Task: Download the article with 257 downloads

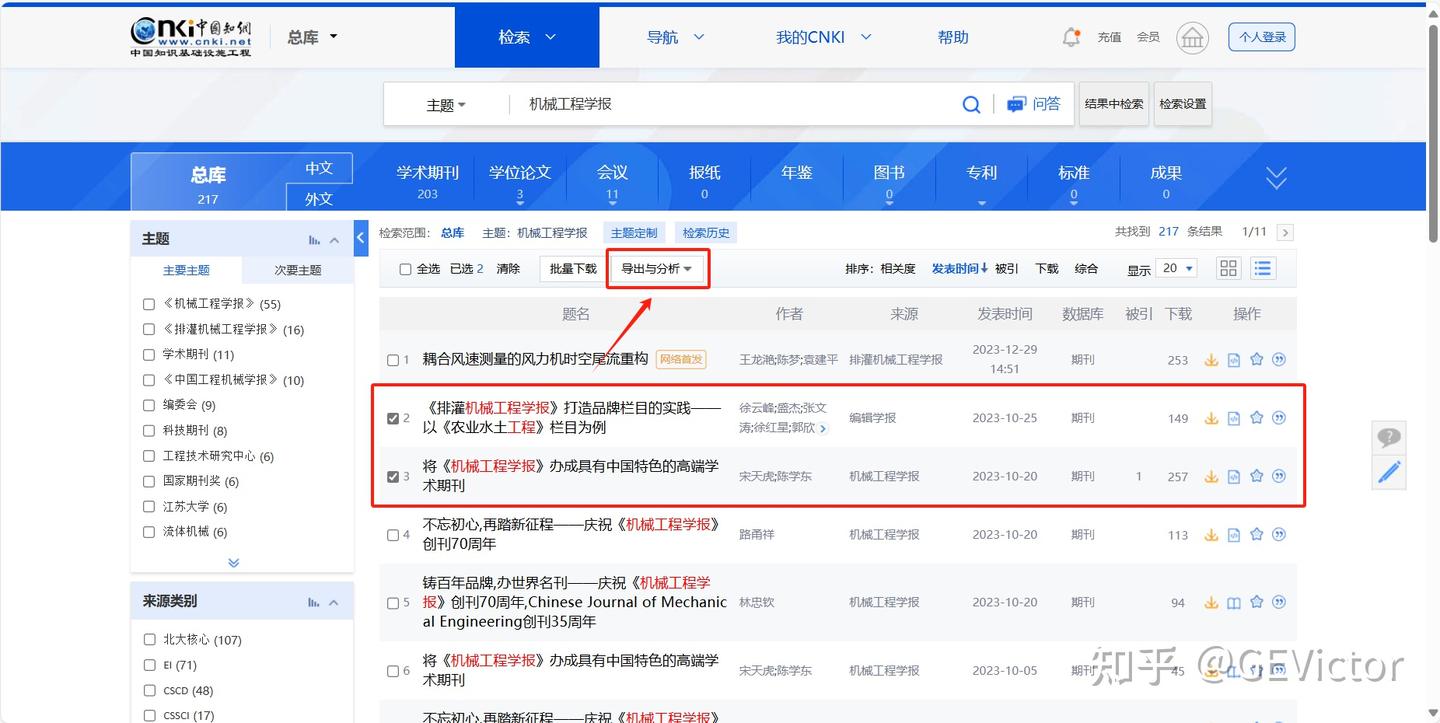Action: coord(1211,477)
